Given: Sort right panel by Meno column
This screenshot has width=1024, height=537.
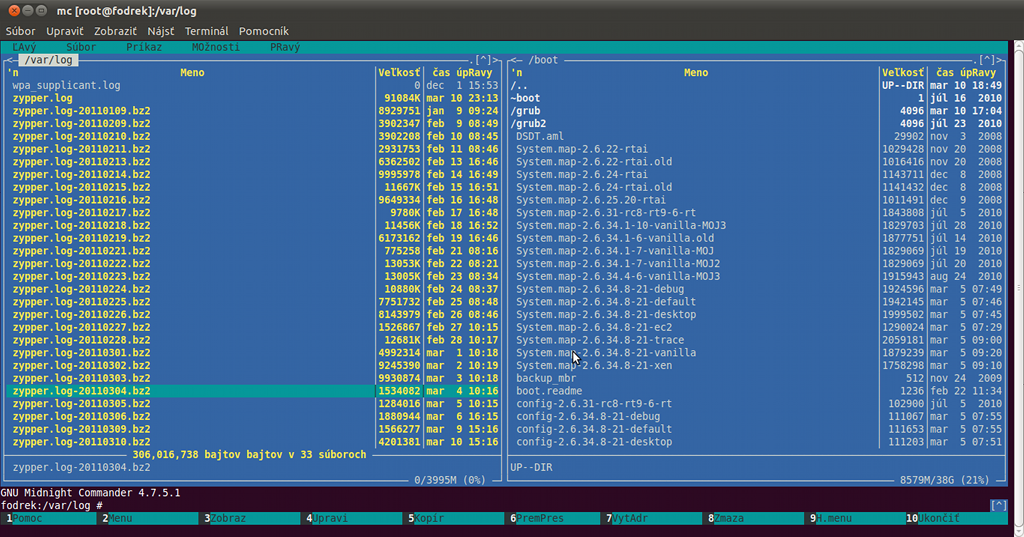Looking at the screenshot, I should tap(696, 73).
